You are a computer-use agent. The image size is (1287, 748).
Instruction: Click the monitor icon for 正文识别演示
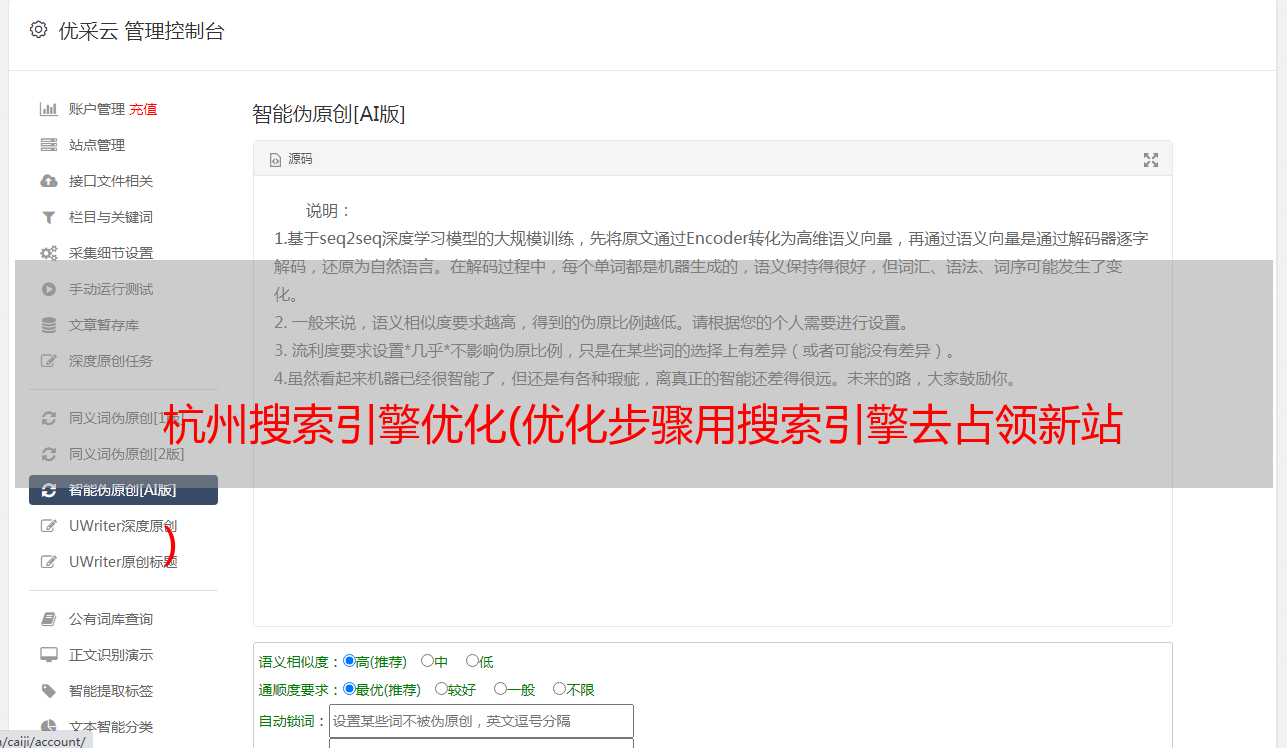(x=48, y=655)
